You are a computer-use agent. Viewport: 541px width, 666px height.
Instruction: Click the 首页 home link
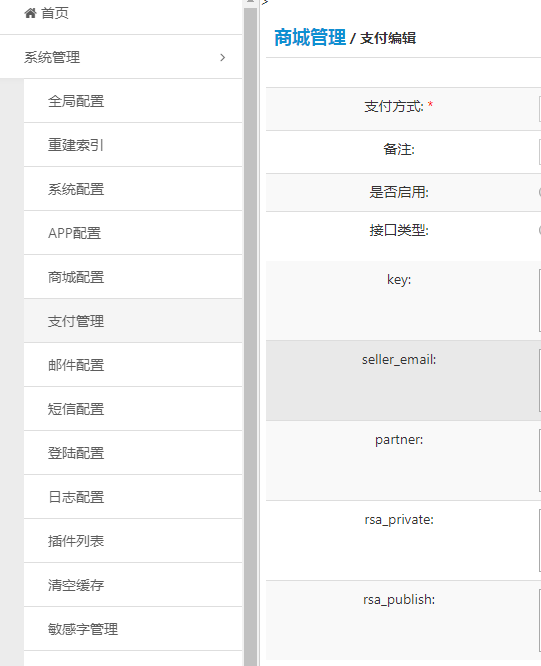click(54, 13)
